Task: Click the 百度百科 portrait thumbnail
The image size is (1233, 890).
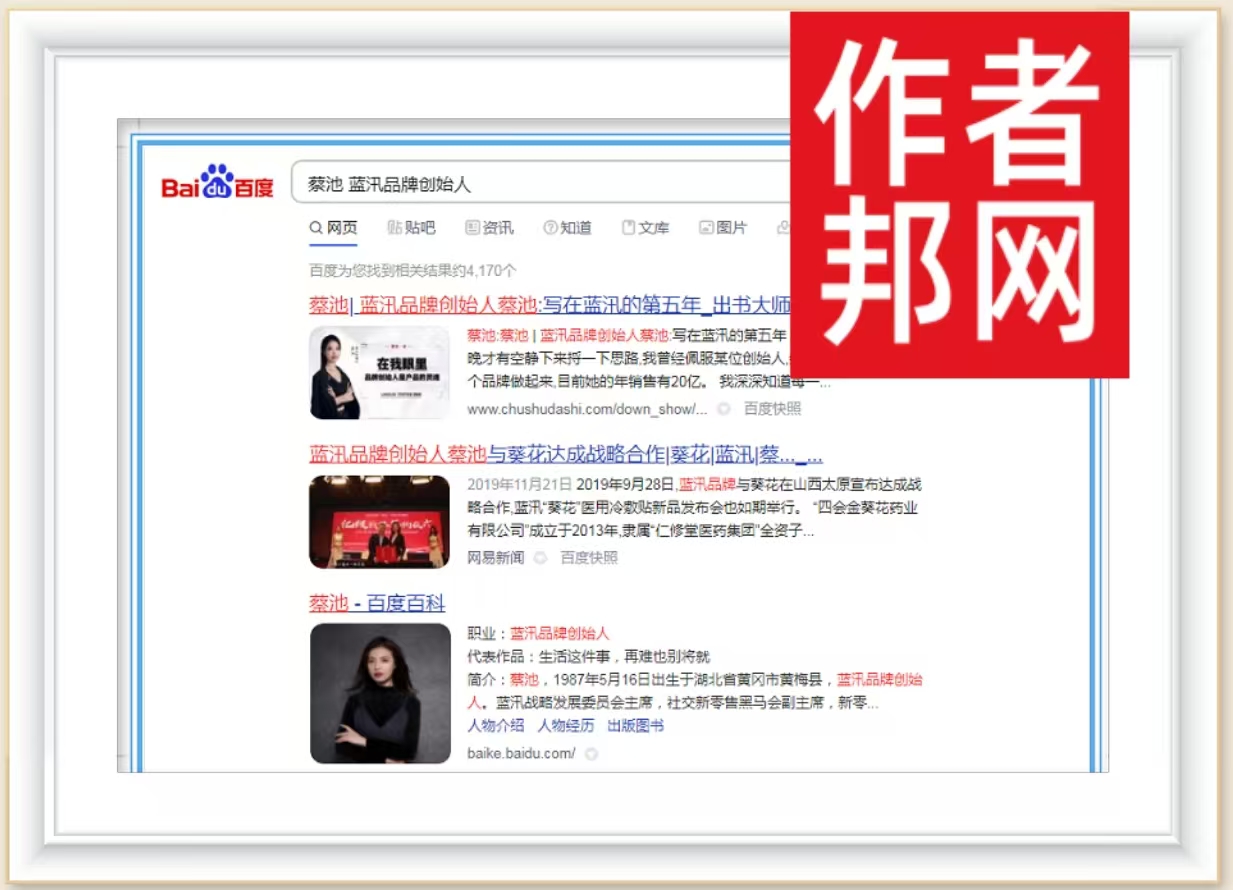Action: click(380, 693)
